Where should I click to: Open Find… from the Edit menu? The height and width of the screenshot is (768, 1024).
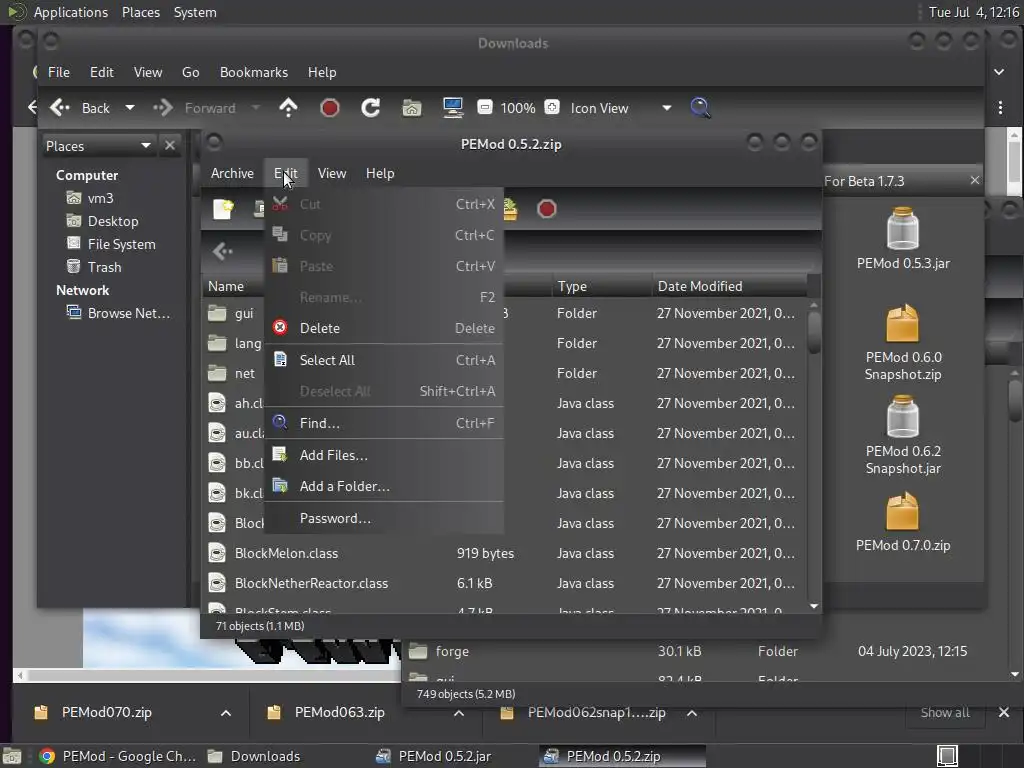pyautogui.click(x=384, y=423)
